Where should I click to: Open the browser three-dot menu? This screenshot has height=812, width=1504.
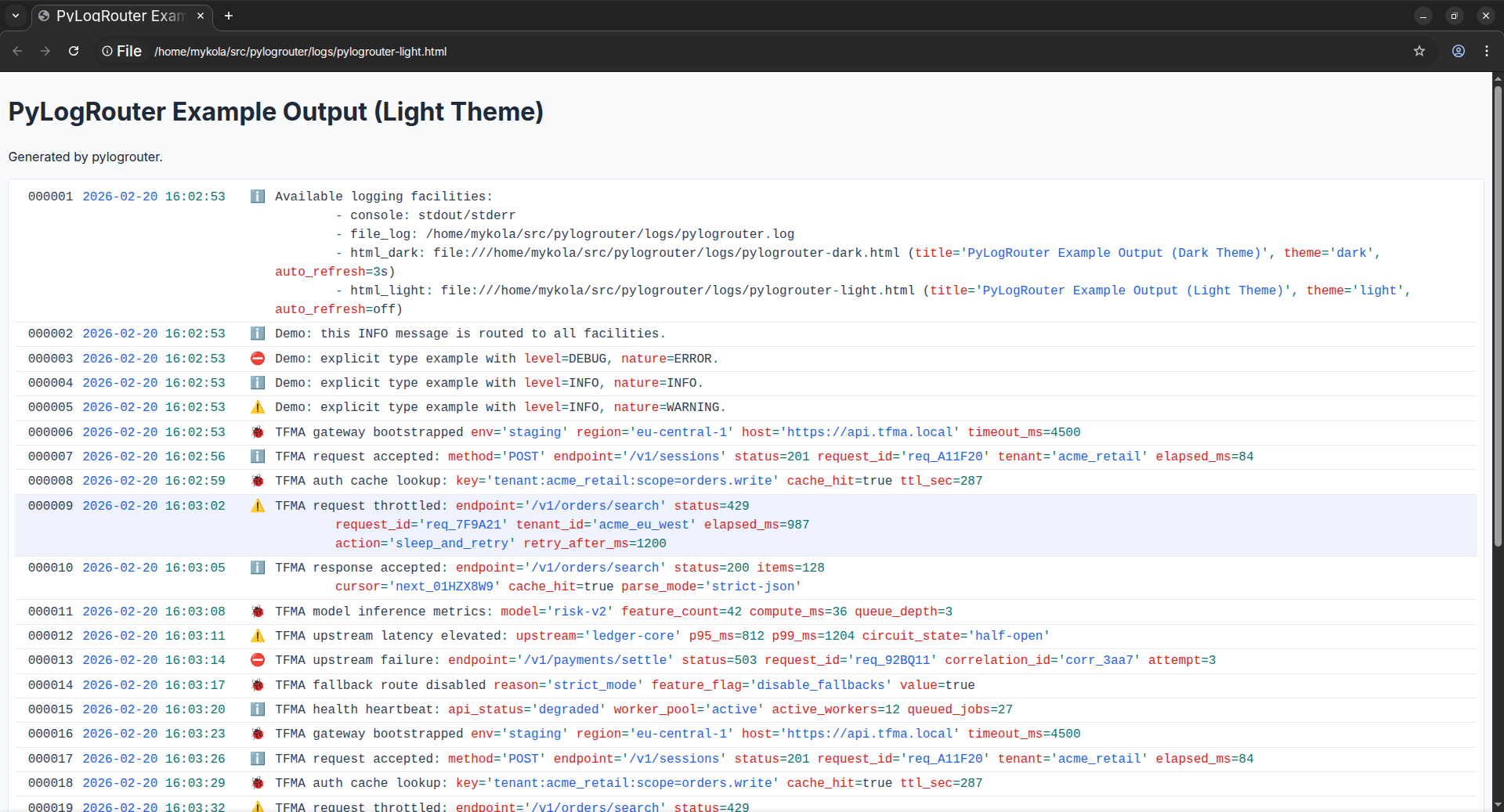tap(1486, 51)
